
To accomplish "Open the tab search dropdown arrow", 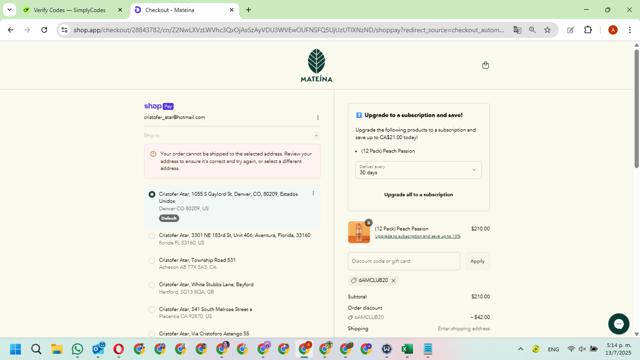I will tap(9, 10).
